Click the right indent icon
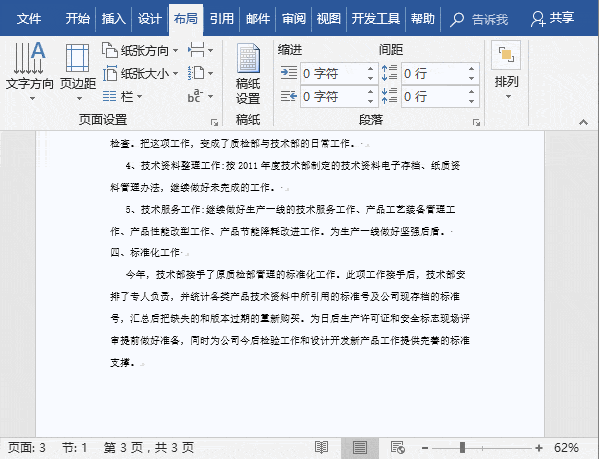The width and height of the screenshot is (599, 459). point(289,96)
